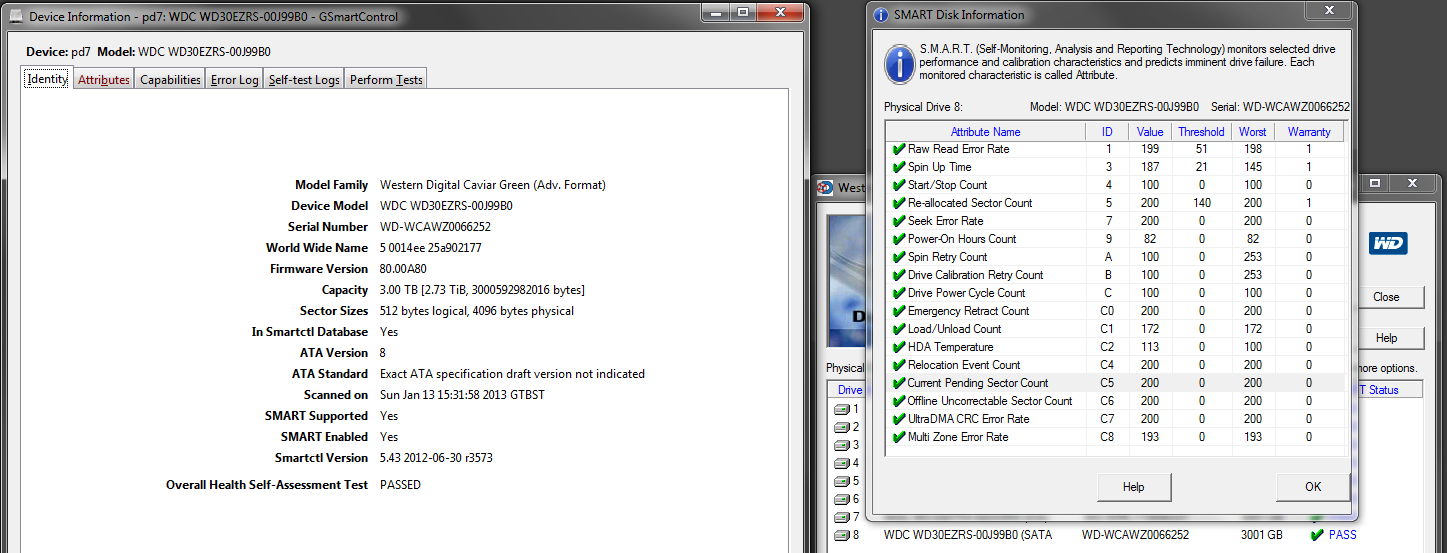The height and width of the screenshot is (553, 1447).
Task: Click the Drive column header in WD window
Action: tap(850, 390)
